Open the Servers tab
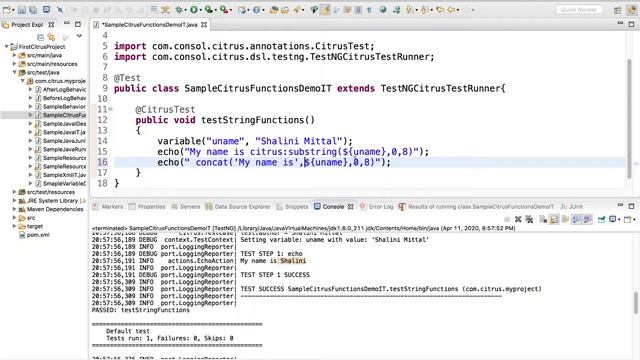This screenshot has width=640, height=360. 186,207
